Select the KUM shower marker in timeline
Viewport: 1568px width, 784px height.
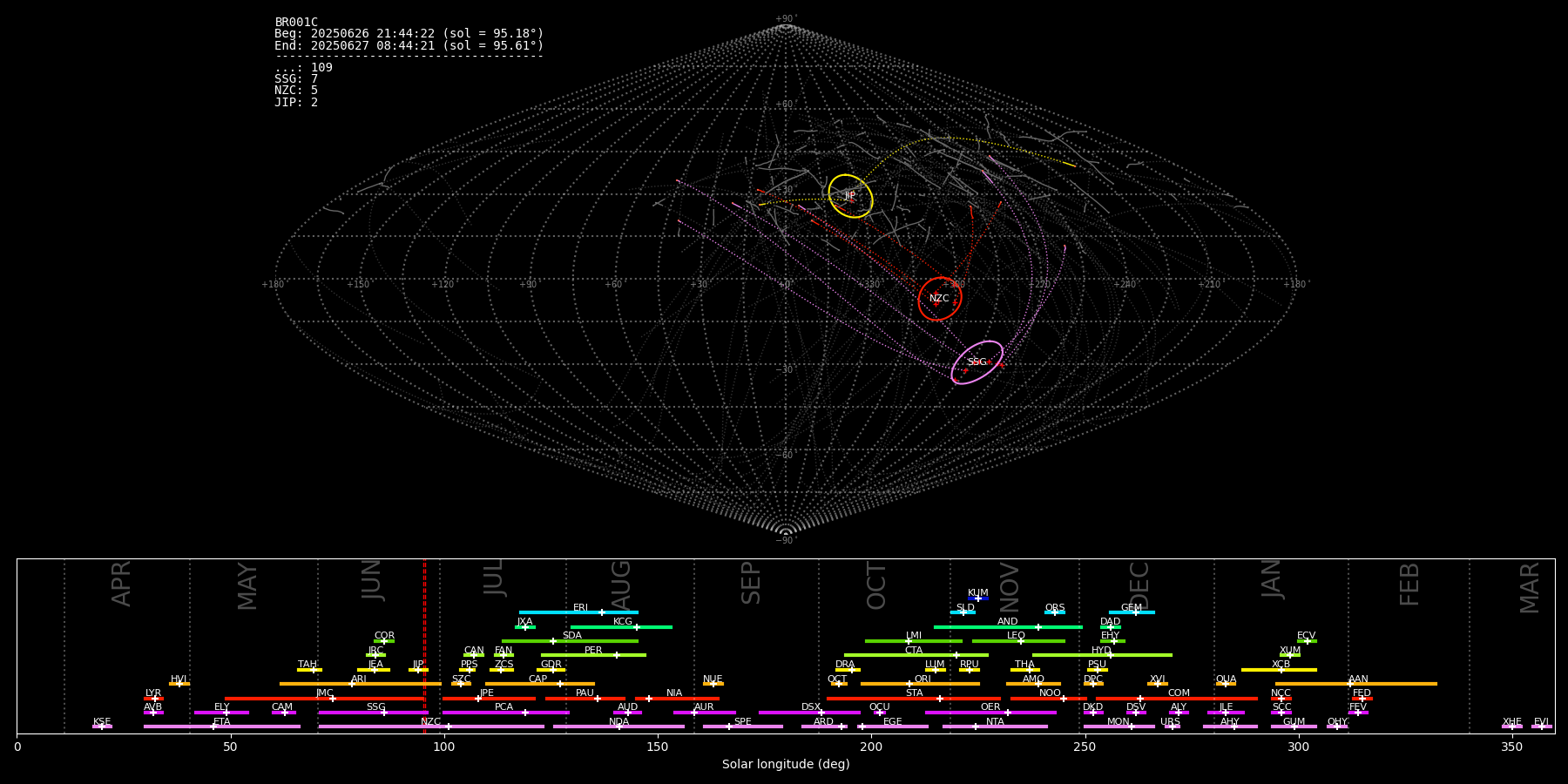pyautogui.click(x=978, y=598)
